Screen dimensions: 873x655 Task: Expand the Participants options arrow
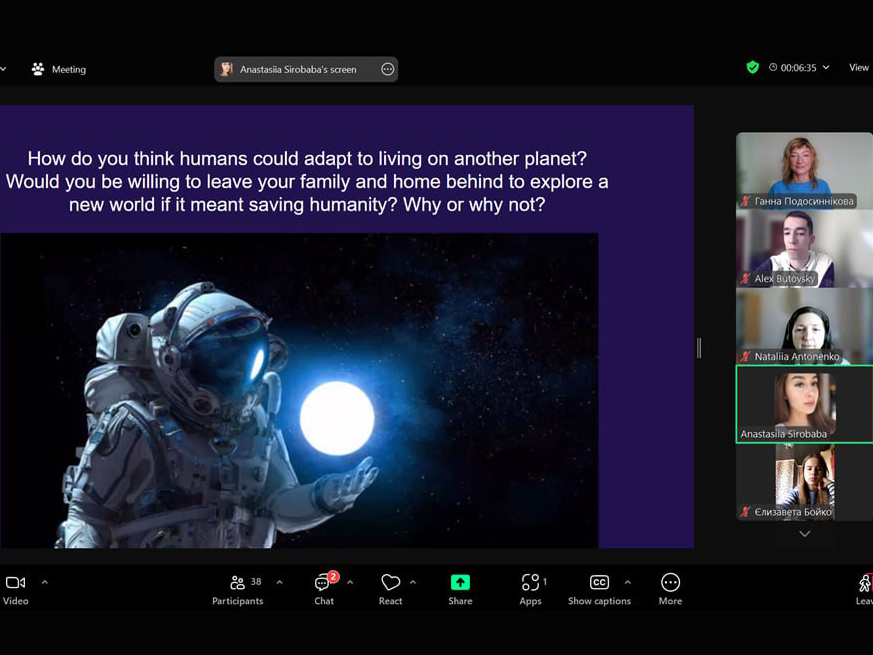click(279, 582)
